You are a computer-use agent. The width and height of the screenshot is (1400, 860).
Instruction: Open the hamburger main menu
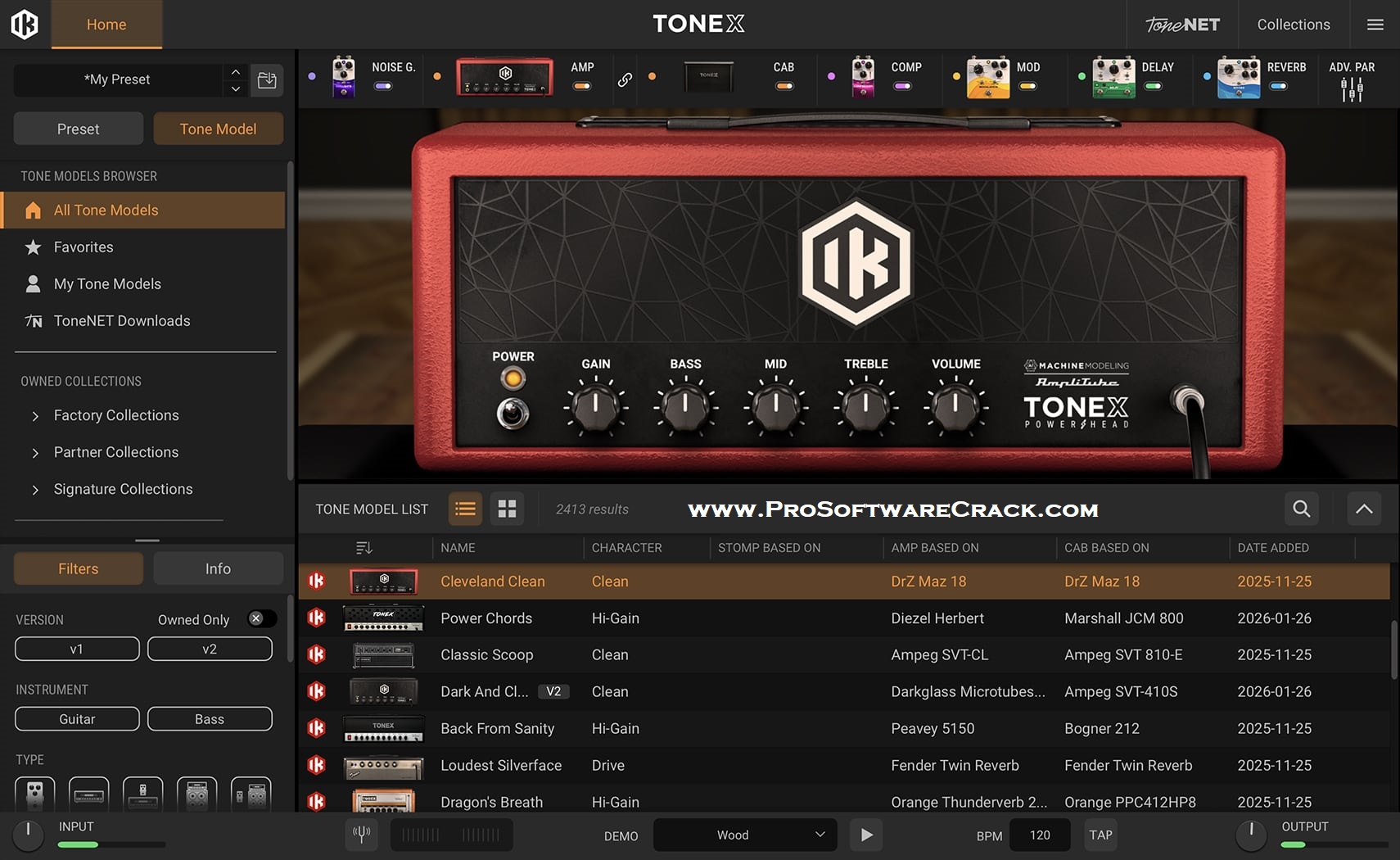click(x=1375, y=25)
